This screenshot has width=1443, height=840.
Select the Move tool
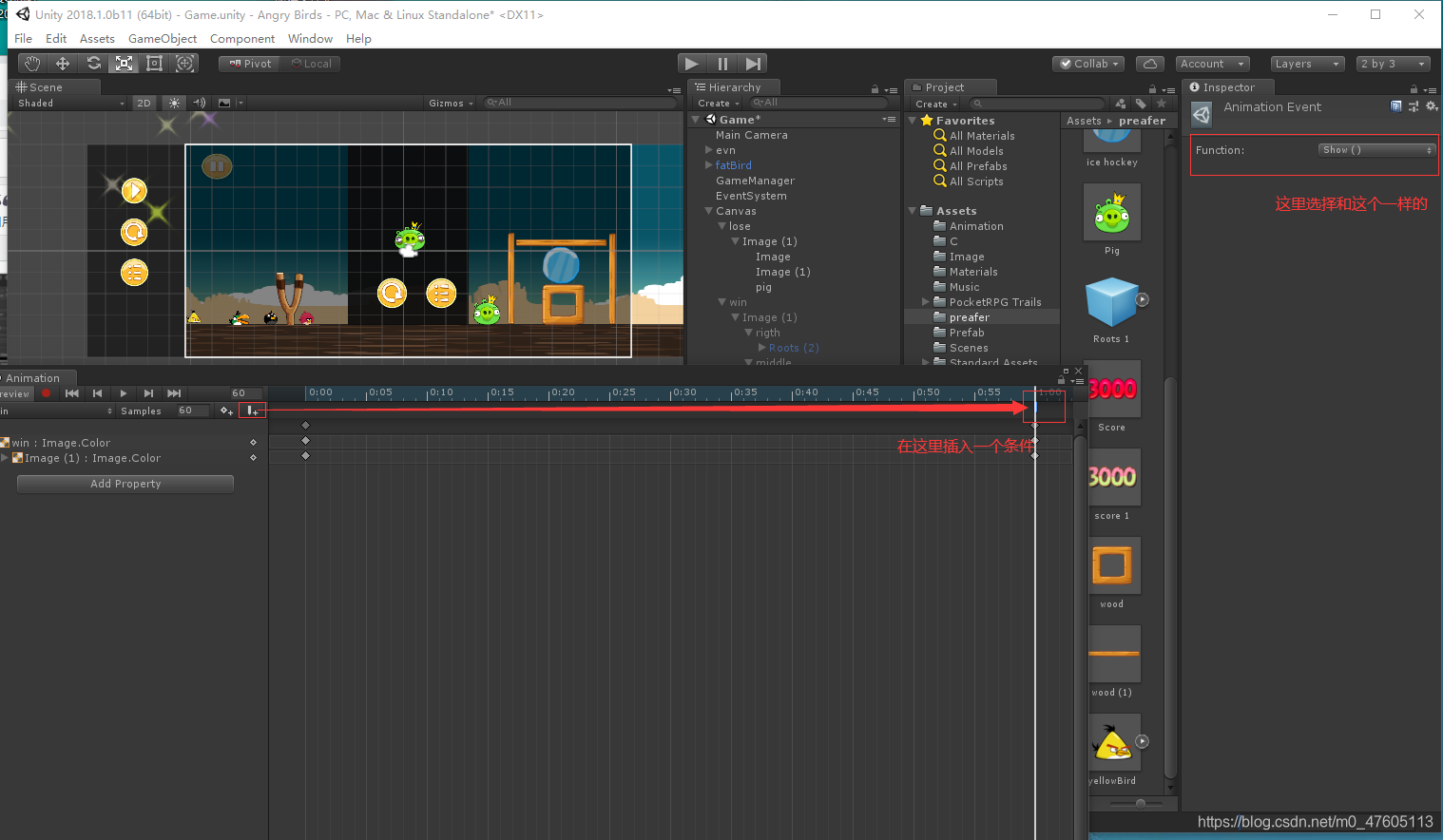pyautogui.click(x=63, y=64)
